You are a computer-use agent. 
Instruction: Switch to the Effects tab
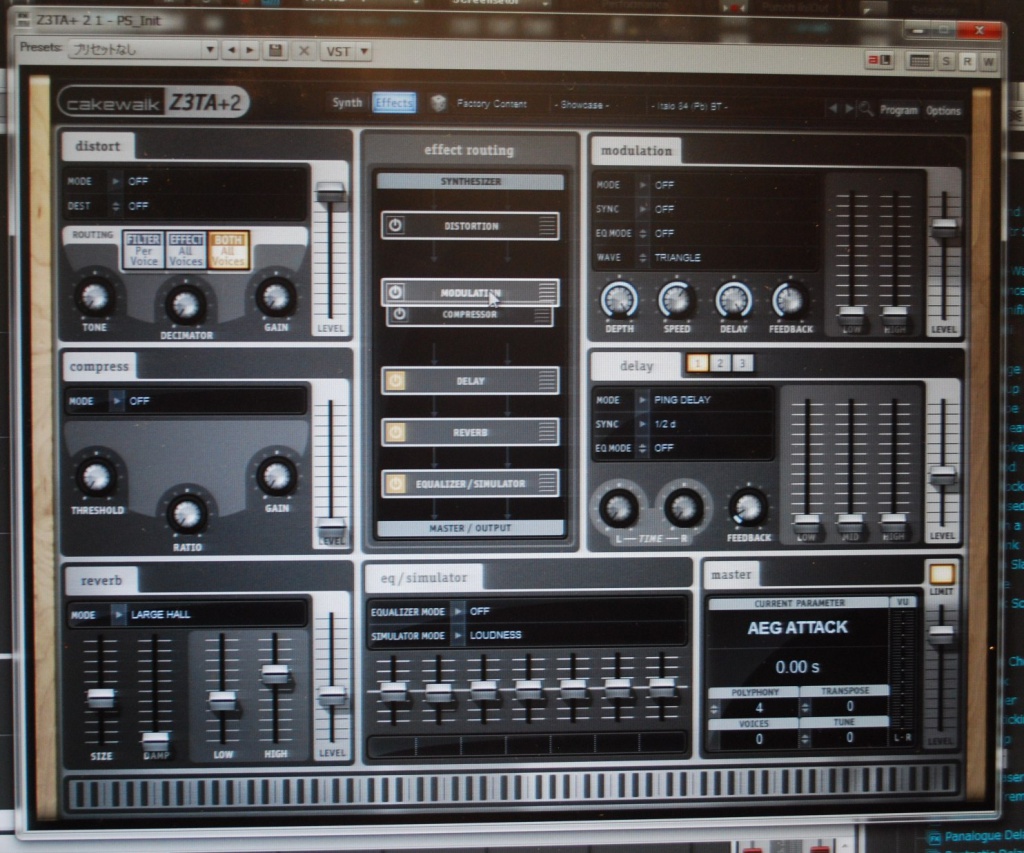394,103
